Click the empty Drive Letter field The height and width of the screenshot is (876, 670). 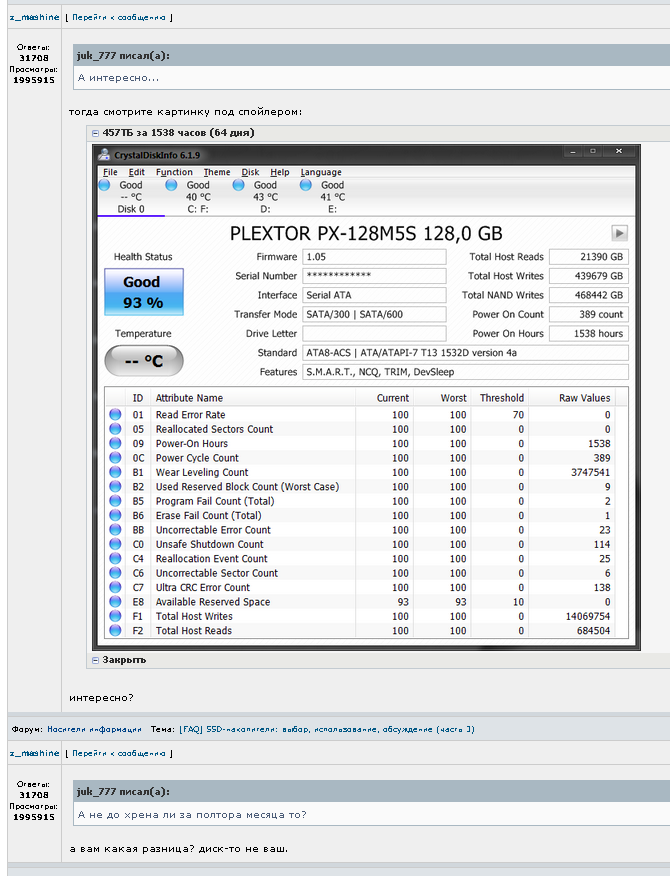tap(374, 334)
